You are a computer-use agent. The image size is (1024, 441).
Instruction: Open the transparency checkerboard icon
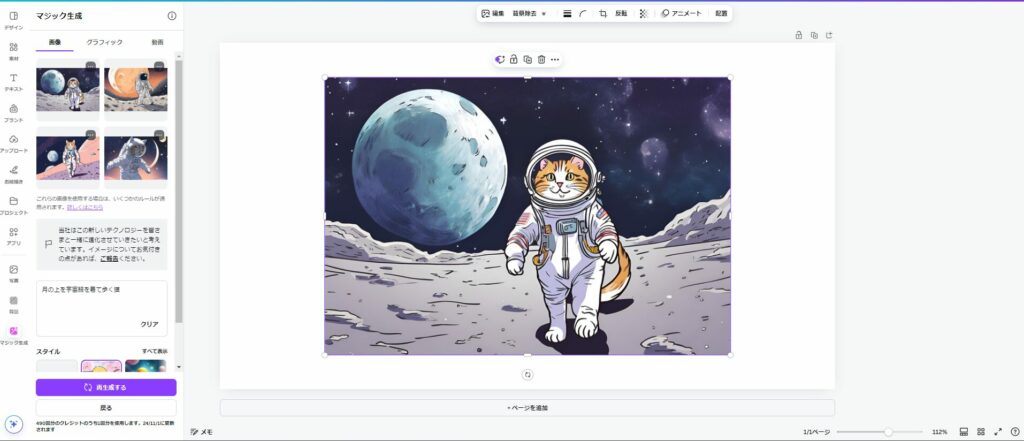click(643, 14)
